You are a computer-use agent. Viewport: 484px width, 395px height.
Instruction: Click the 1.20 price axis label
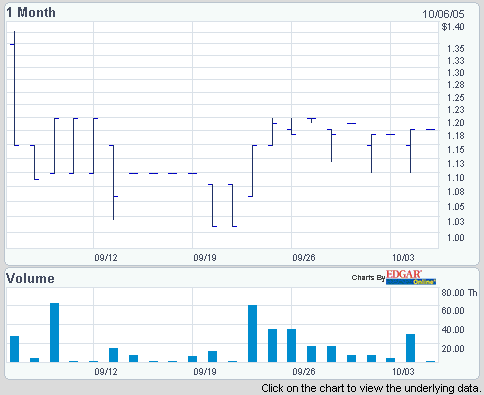pyautogui.click(x=456, y=123)
